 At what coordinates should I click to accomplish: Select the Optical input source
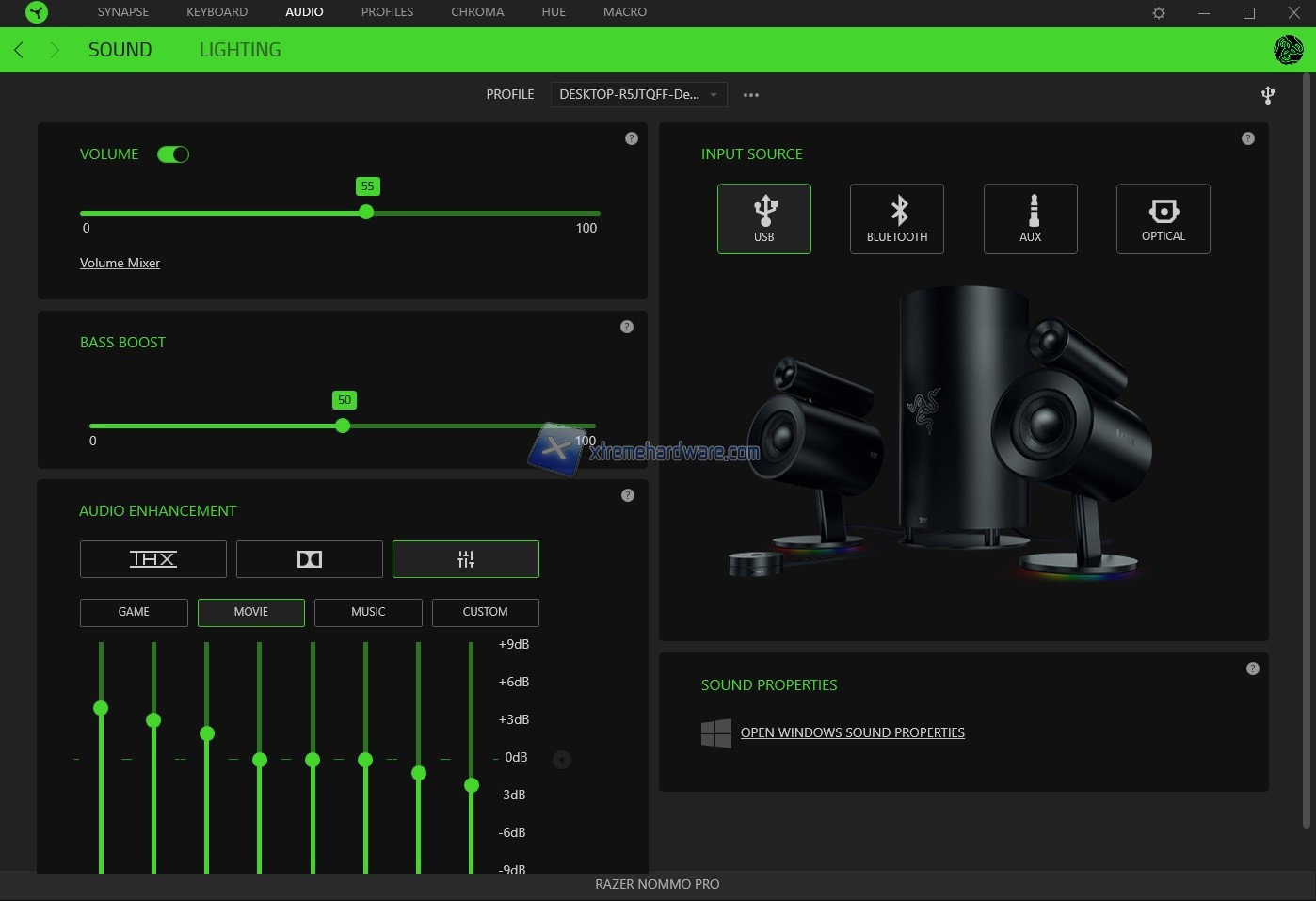pos(1163,218)
